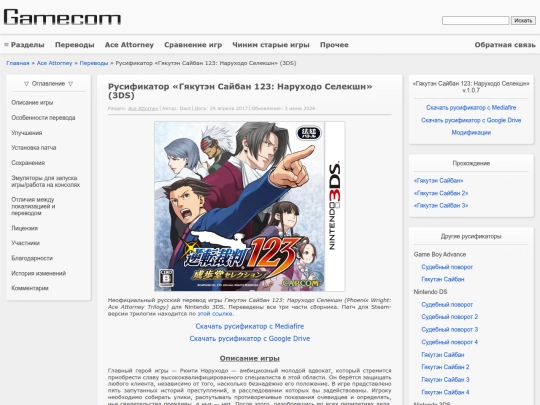This screenshot has width=540, height=405.
Task: Click the Ace Attorney section link under title
Action: coord(143,108)
